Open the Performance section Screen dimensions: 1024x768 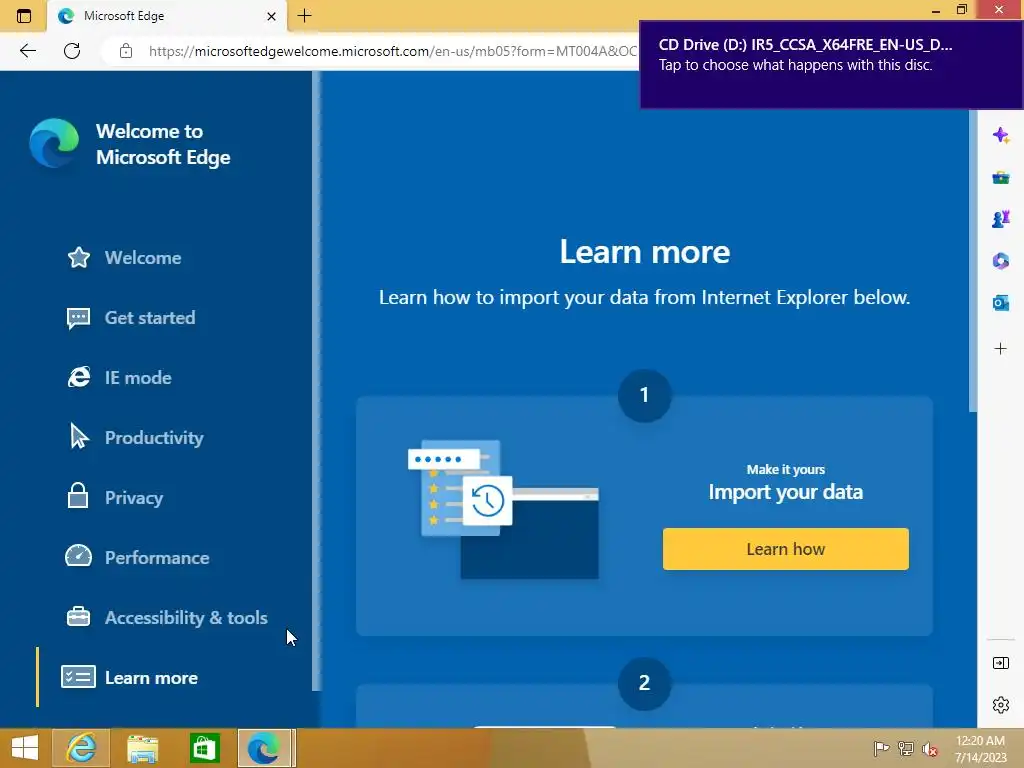157,558
